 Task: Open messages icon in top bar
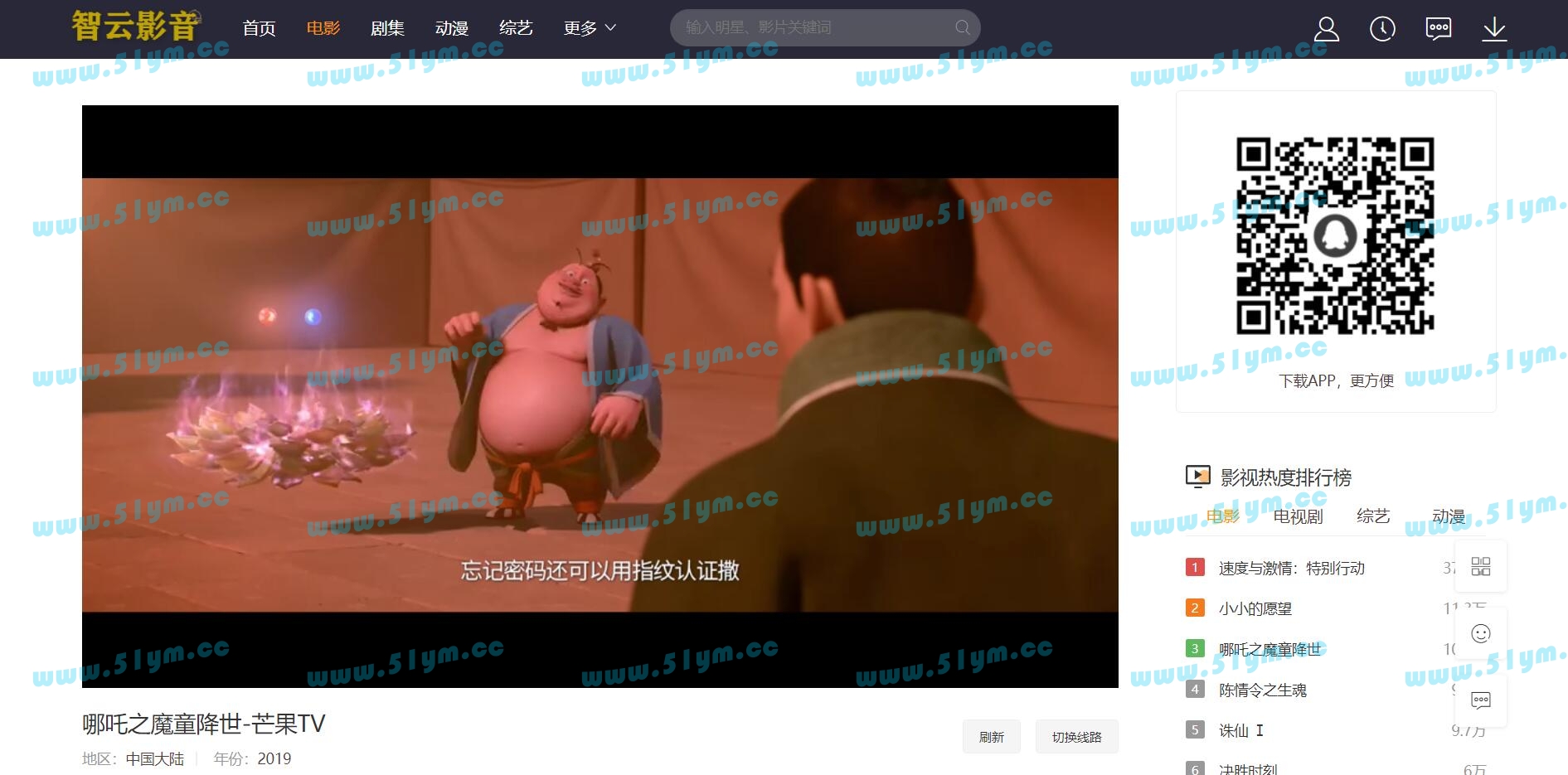tap(1439, 29)
